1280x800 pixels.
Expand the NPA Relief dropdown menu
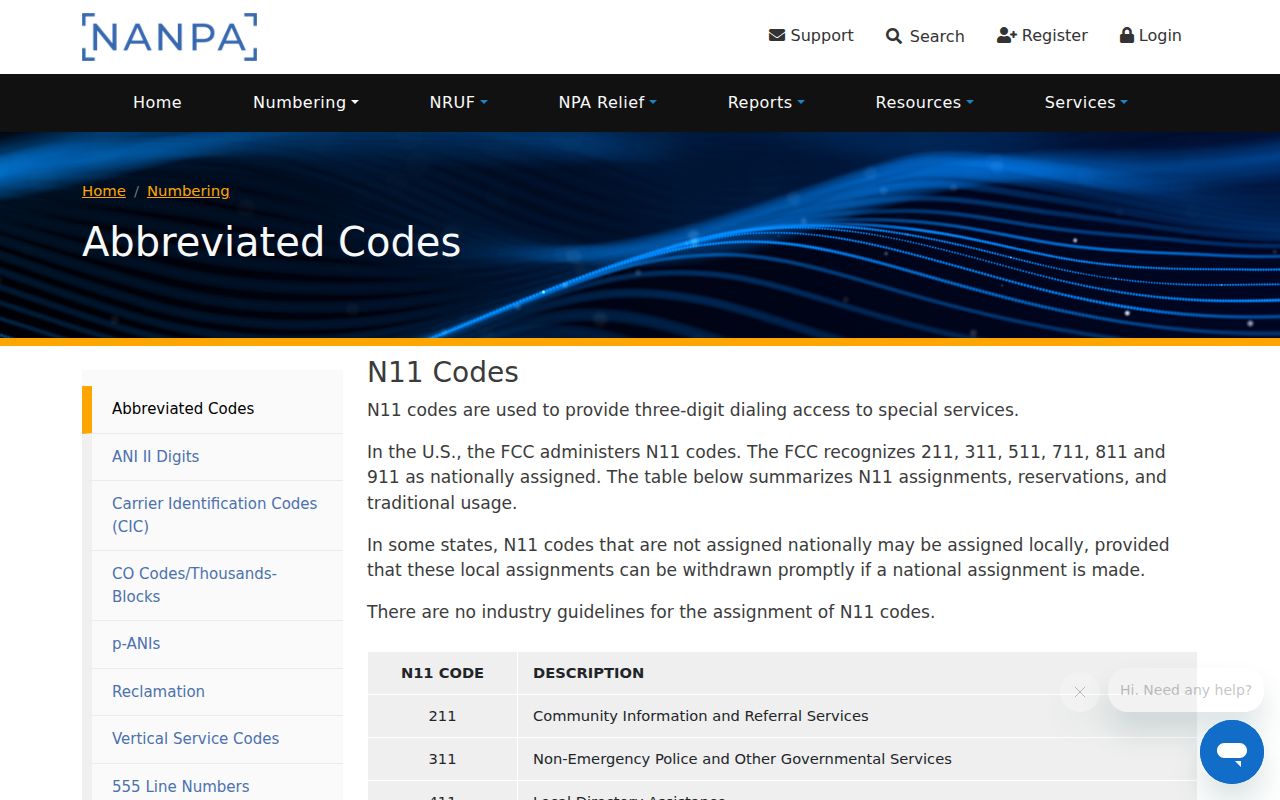click(608, 102)
